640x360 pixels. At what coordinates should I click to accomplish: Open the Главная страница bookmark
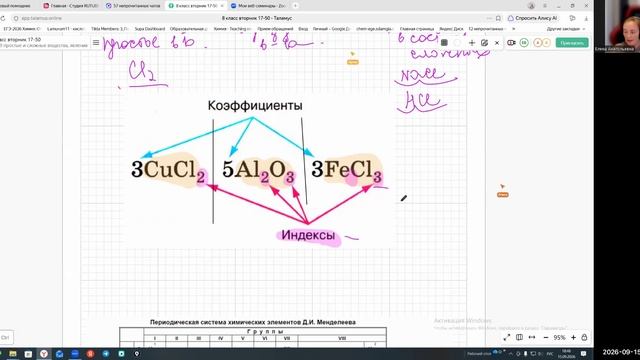pyautogui.click(x=417, y=29)
